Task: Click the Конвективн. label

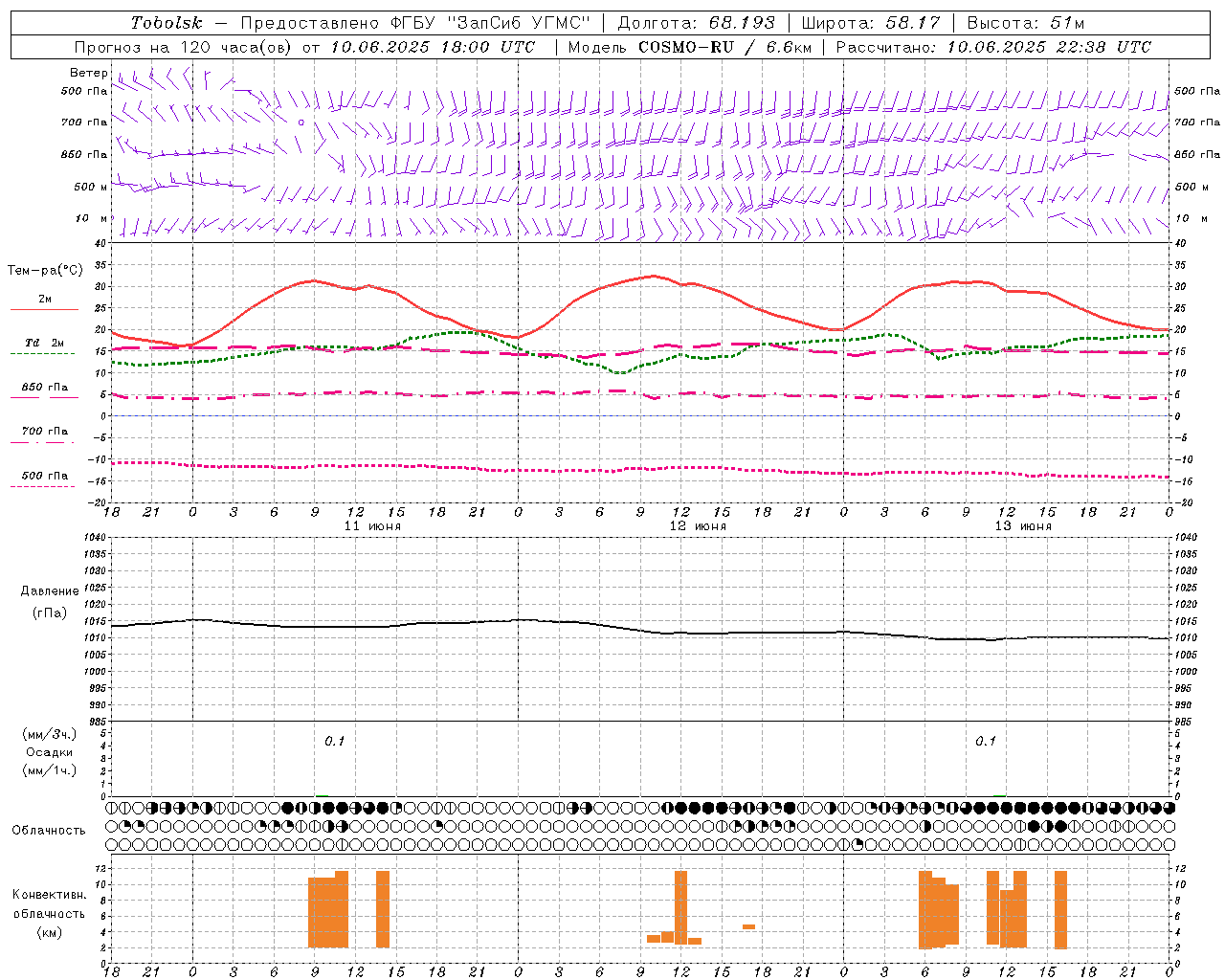Action: [49, 895]
